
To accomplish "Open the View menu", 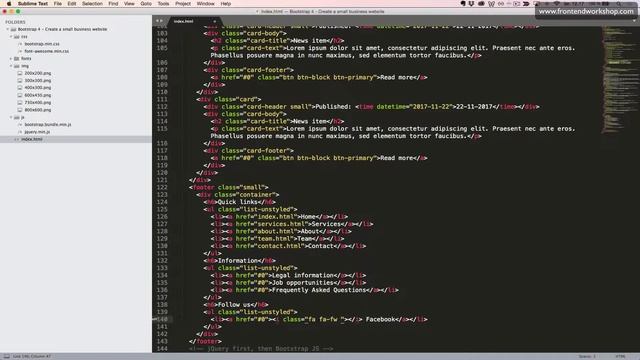I will [x=129, y=4].
